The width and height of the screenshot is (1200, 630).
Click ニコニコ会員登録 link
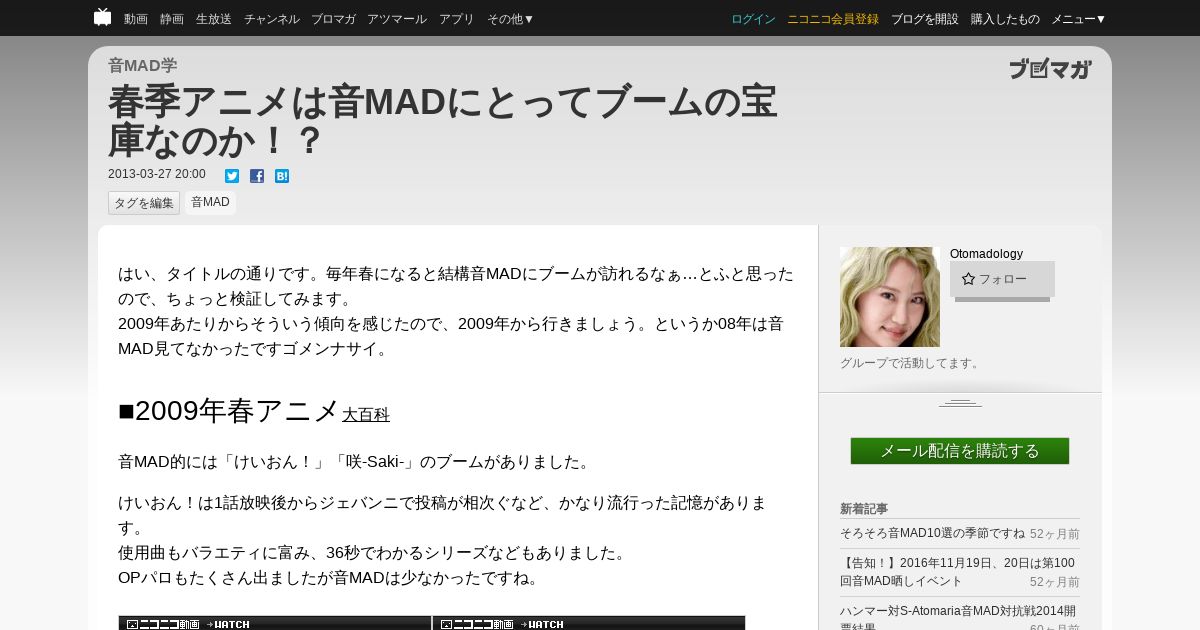pyautogui.click(x=833, y=19)
